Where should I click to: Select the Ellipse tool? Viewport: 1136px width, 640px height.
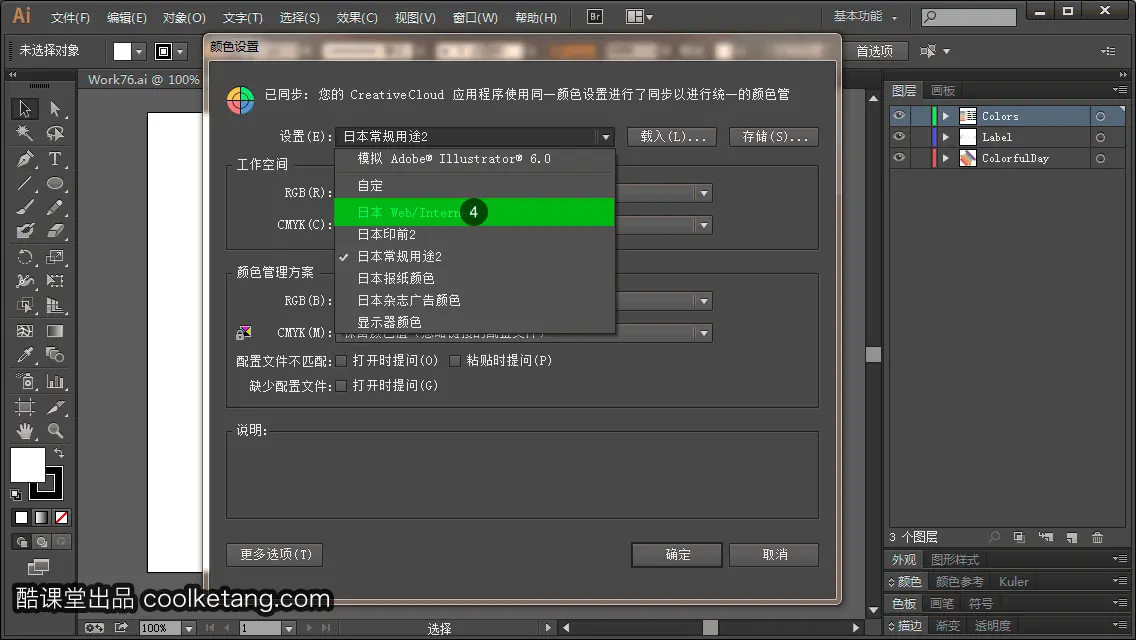(x=55, y=183)
